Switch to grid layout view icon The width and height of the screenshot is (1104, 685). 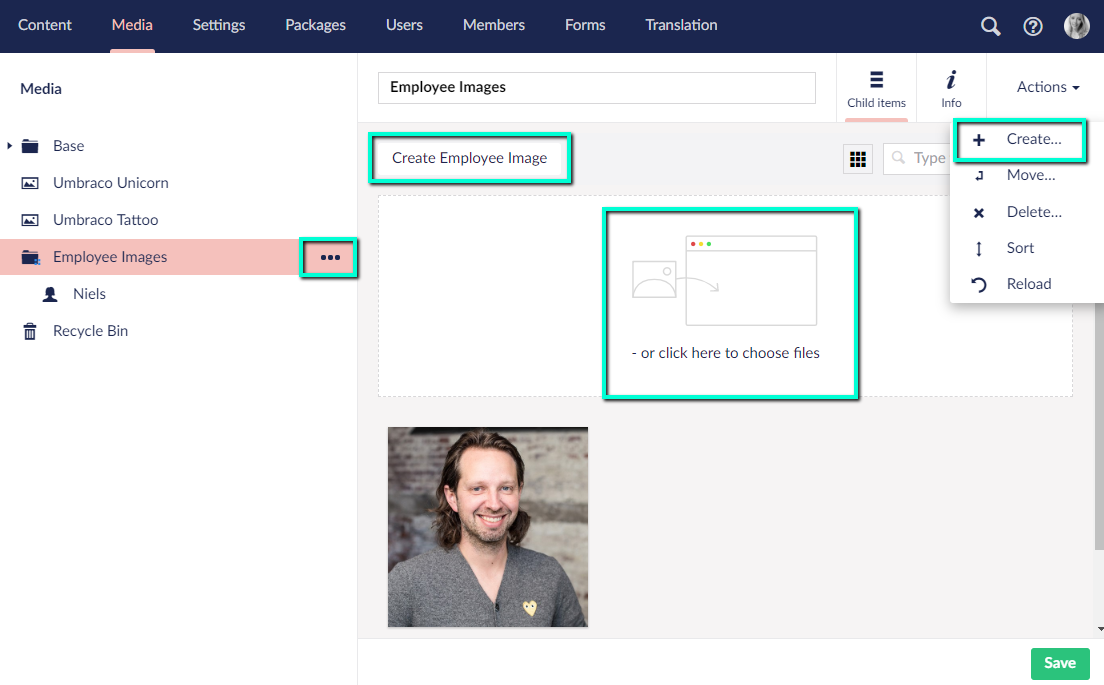tap(858, 159)
